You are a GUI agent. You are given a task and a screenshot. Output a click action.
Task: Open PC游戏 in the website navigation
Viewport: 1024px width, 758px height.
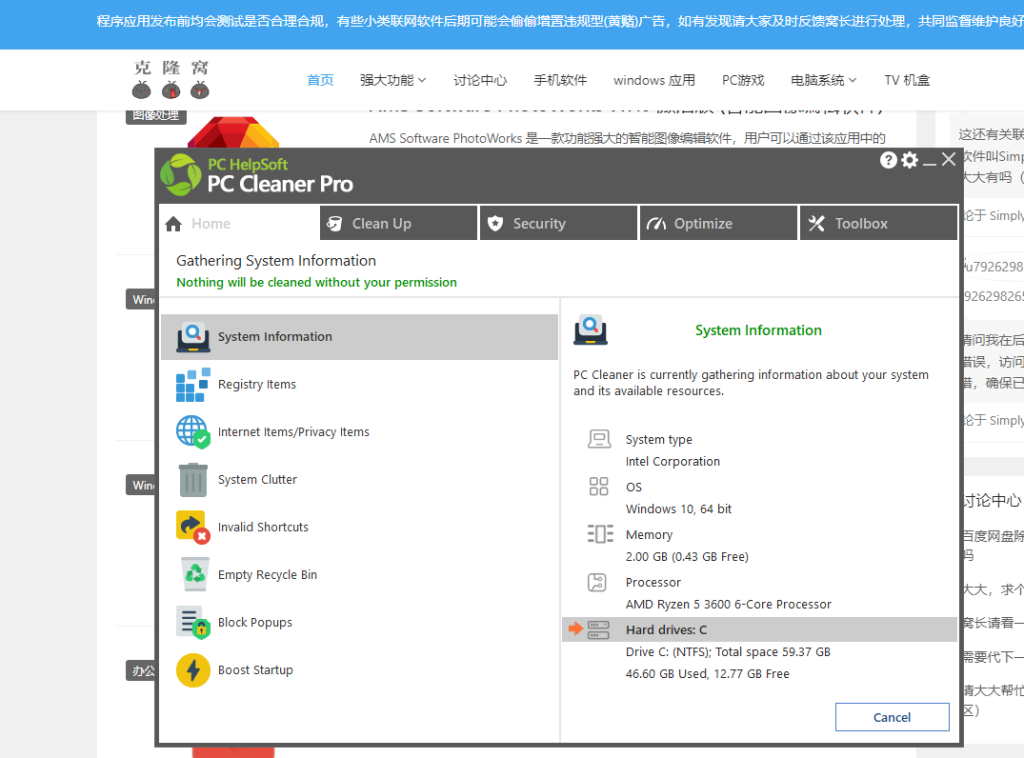(743, 80)
